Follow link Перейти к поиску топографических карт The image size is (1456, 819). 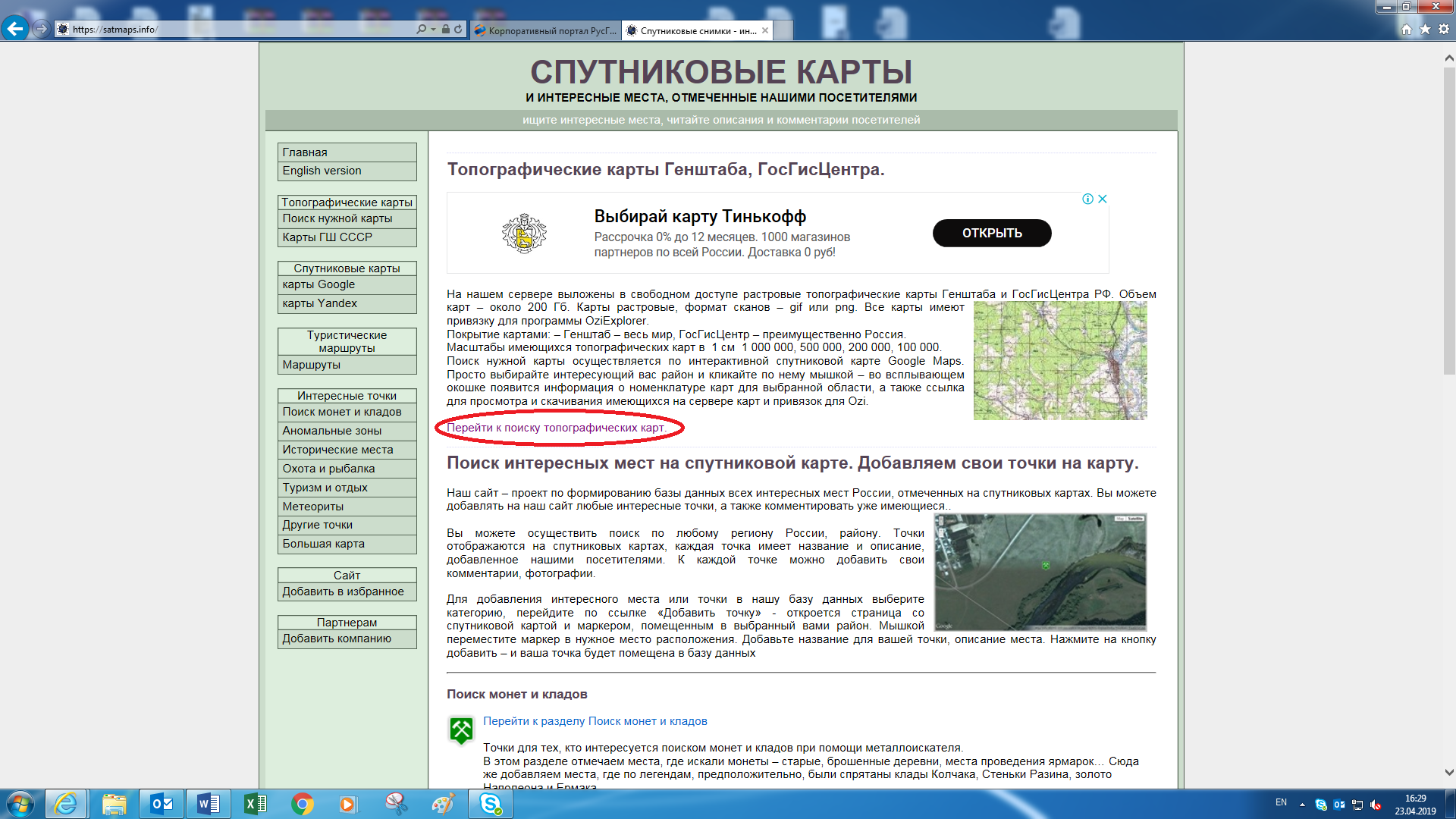pyautogui.click(x=557, y=428)
